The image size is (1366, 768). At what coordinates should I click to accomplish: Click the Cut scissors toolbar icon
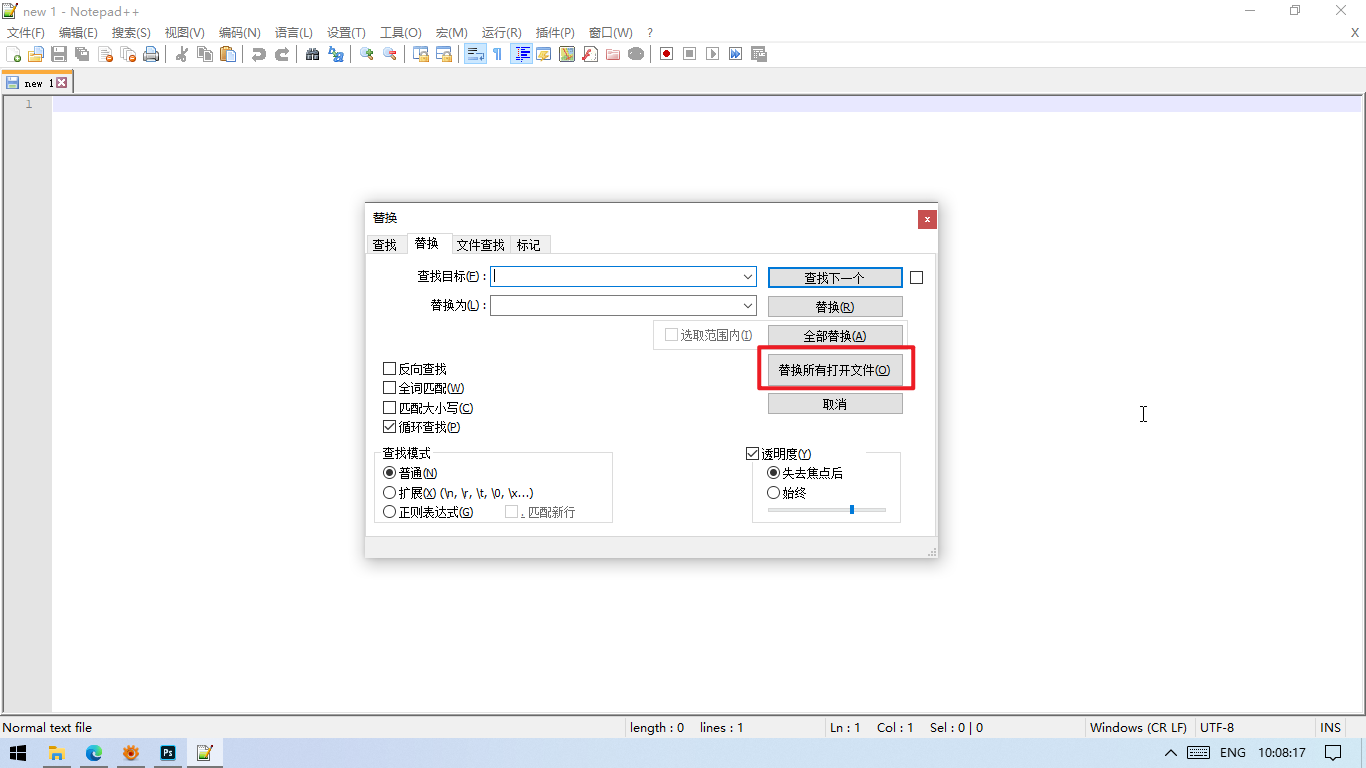point(182,54)
